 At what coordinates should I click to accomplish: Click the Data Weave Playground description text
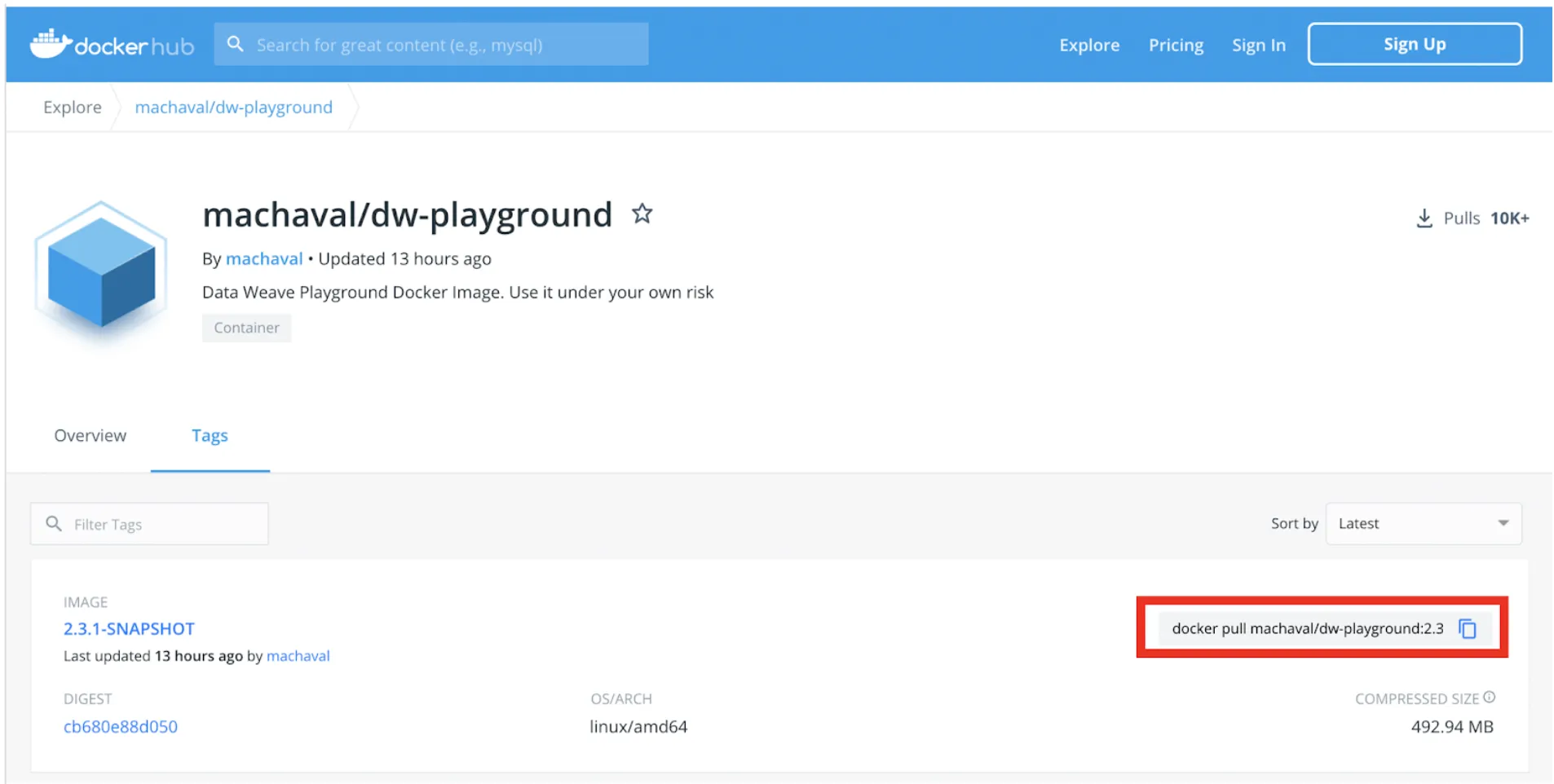[457, 292]
